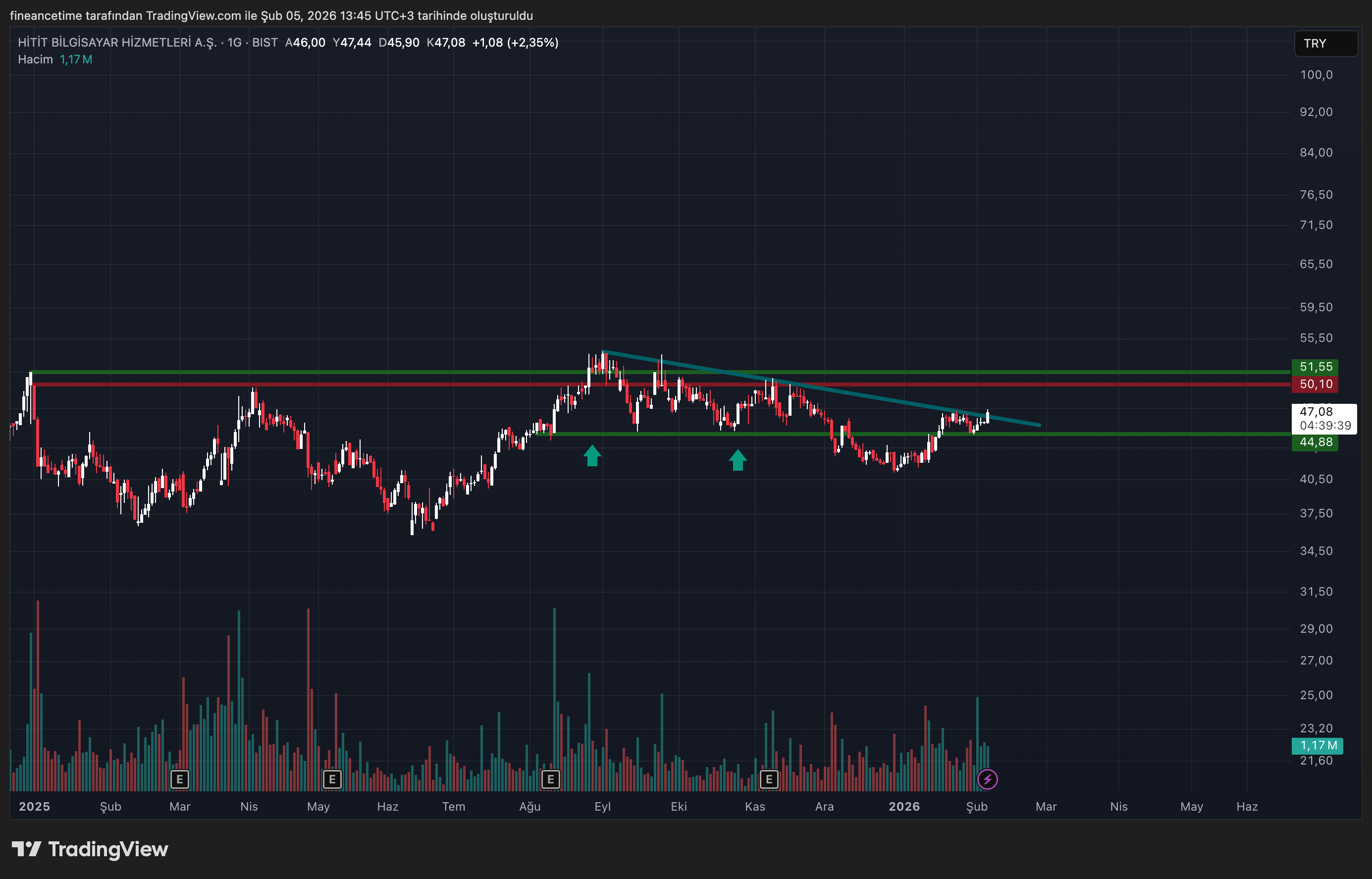The width and height of the screenshot is (1372, 879).
Task: Click the earnings E marker near May
Action: pos(332,779)
